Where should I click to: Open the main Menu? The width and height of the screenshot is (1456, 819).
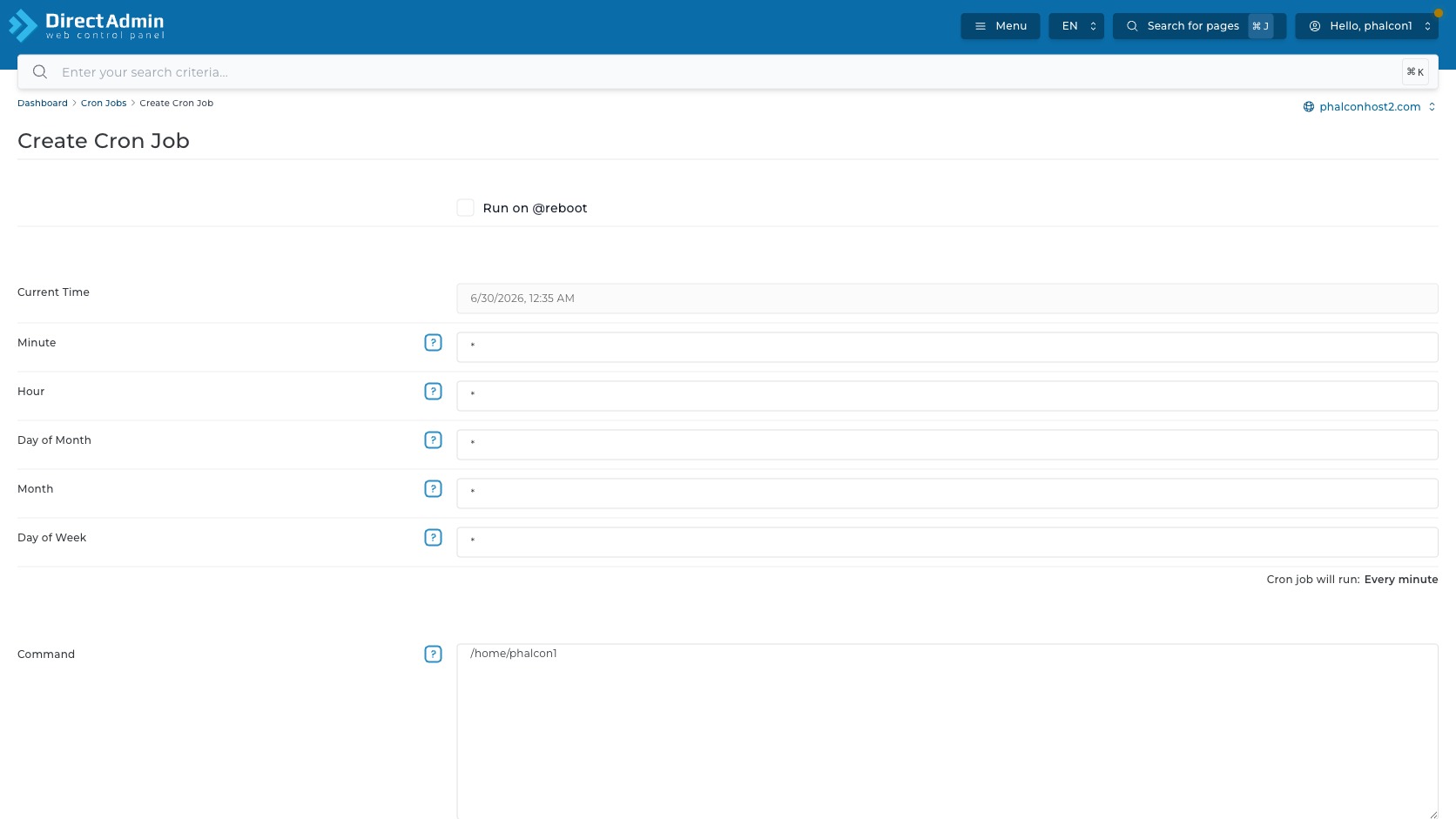click(x=1001, y=26)
